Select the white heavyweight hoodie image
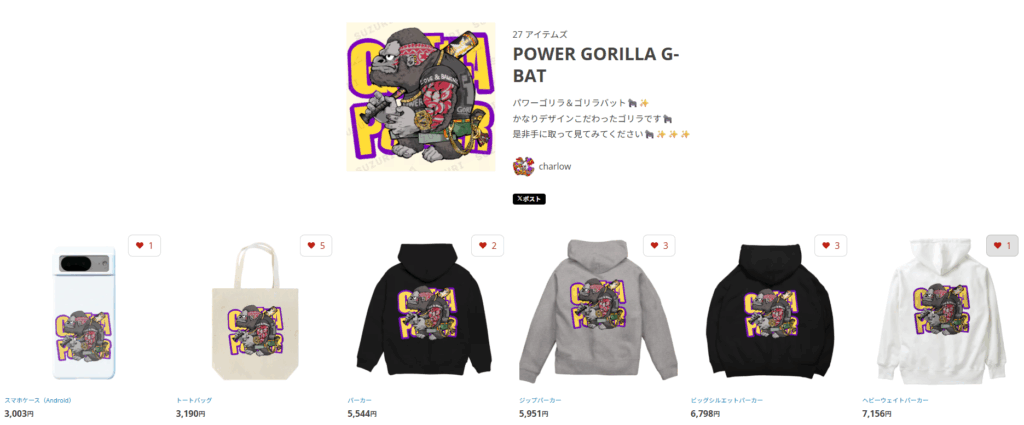This screenshot has height=425, width=1024. coord(940,311)
